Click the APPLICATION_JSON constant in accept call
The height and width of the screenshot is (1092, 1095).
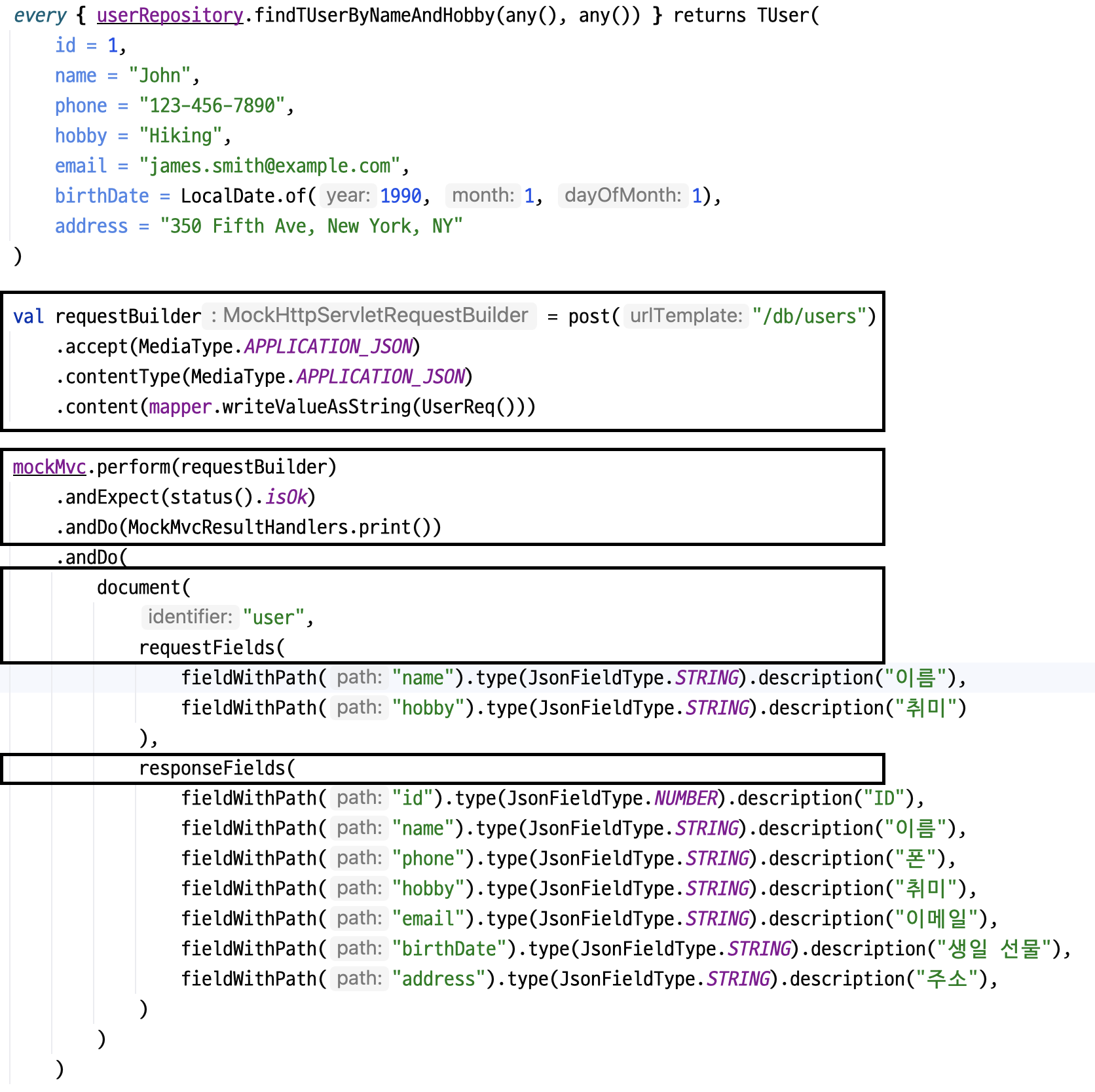(x=329, y=346)
